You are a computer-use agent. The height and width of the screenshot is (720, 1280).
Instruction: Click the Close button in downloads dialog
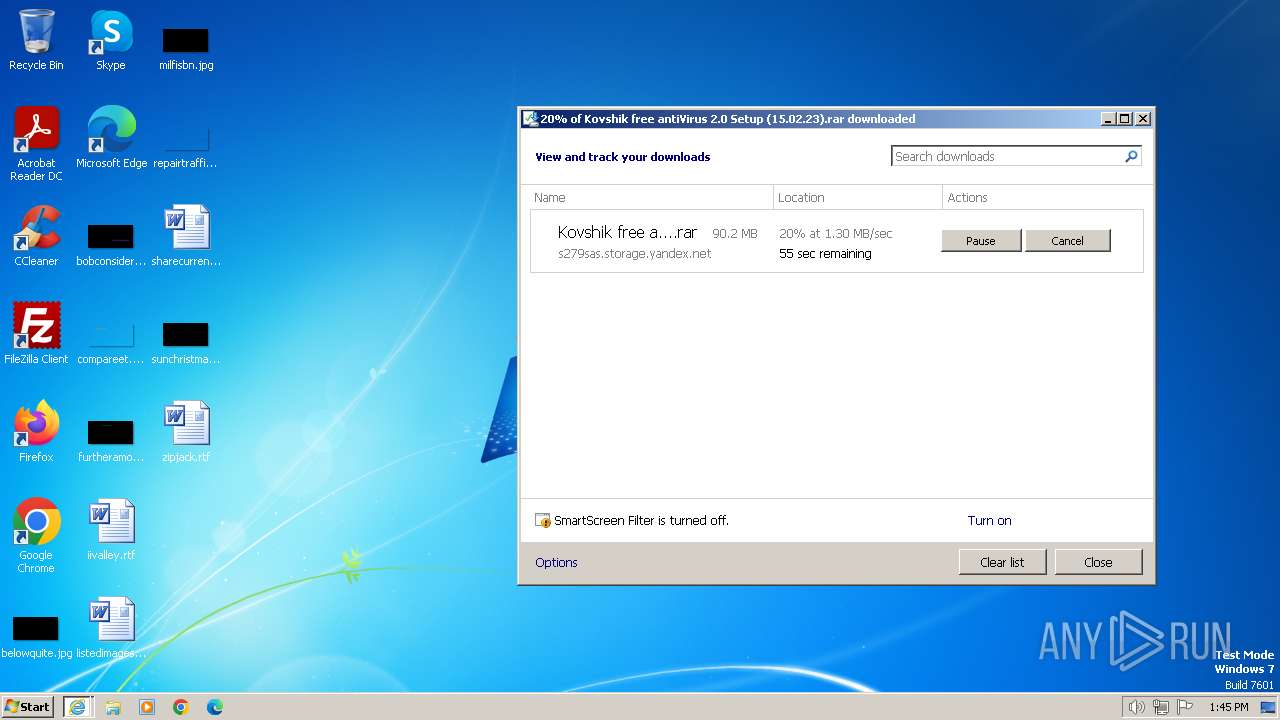[1098, 562]
